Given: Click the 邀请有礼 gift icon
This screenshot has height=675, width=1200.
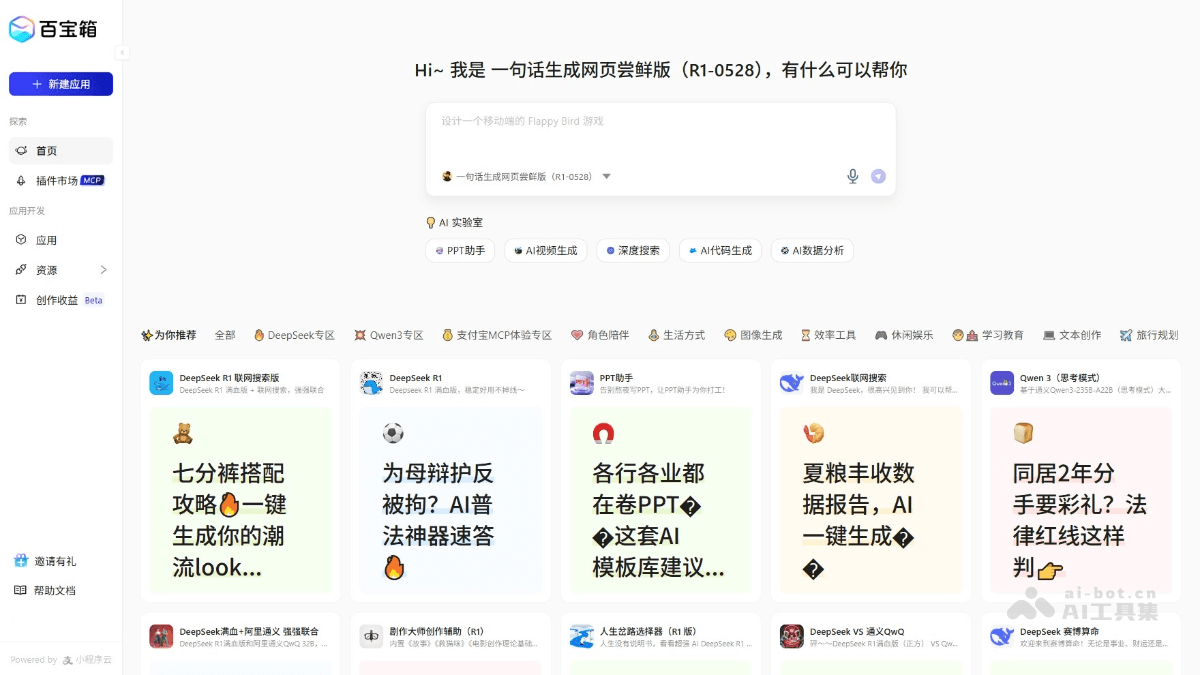Looking at the screenshot, I should (x=22, y=560).
